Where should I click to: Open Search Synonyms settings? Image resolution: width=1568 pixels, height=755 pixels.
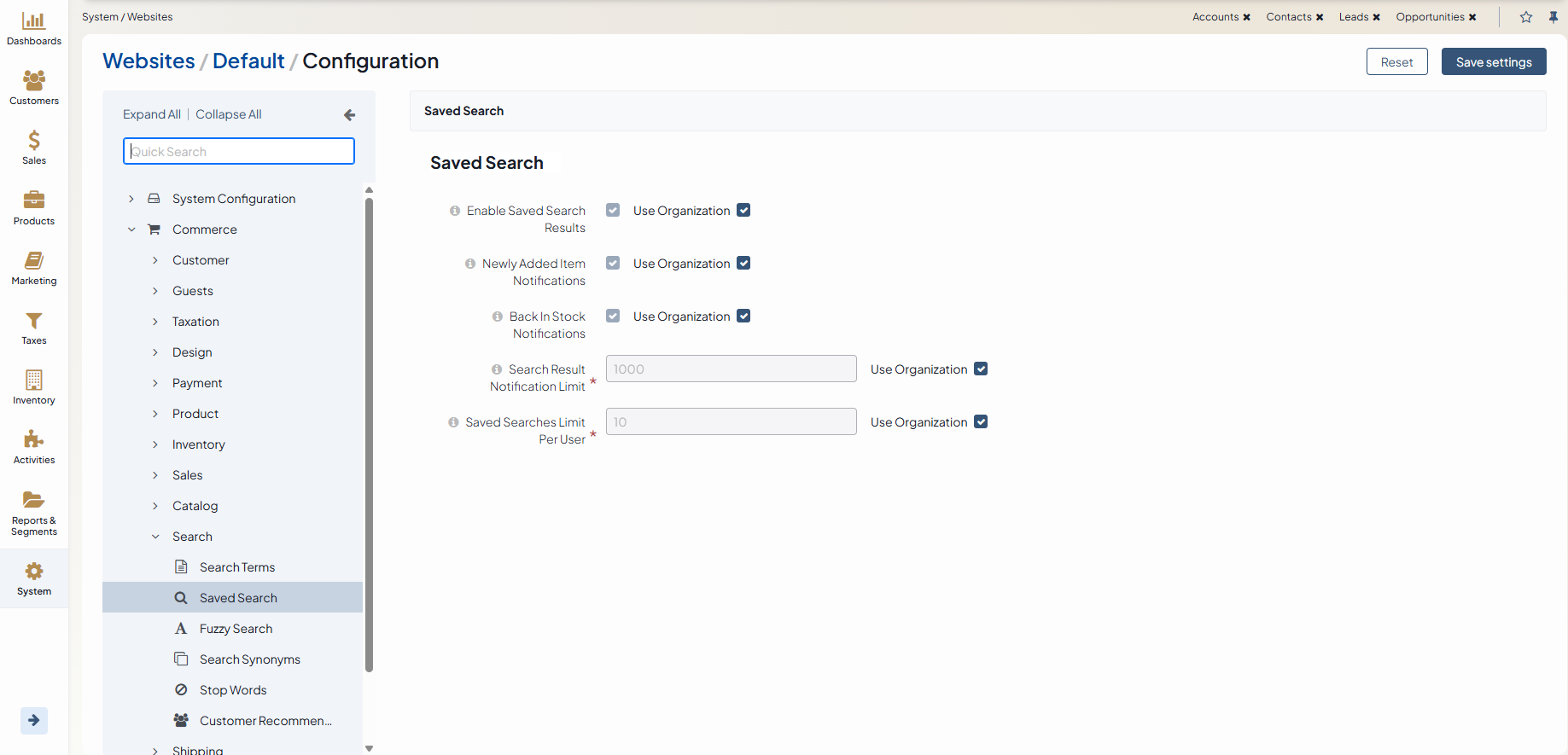249,659
